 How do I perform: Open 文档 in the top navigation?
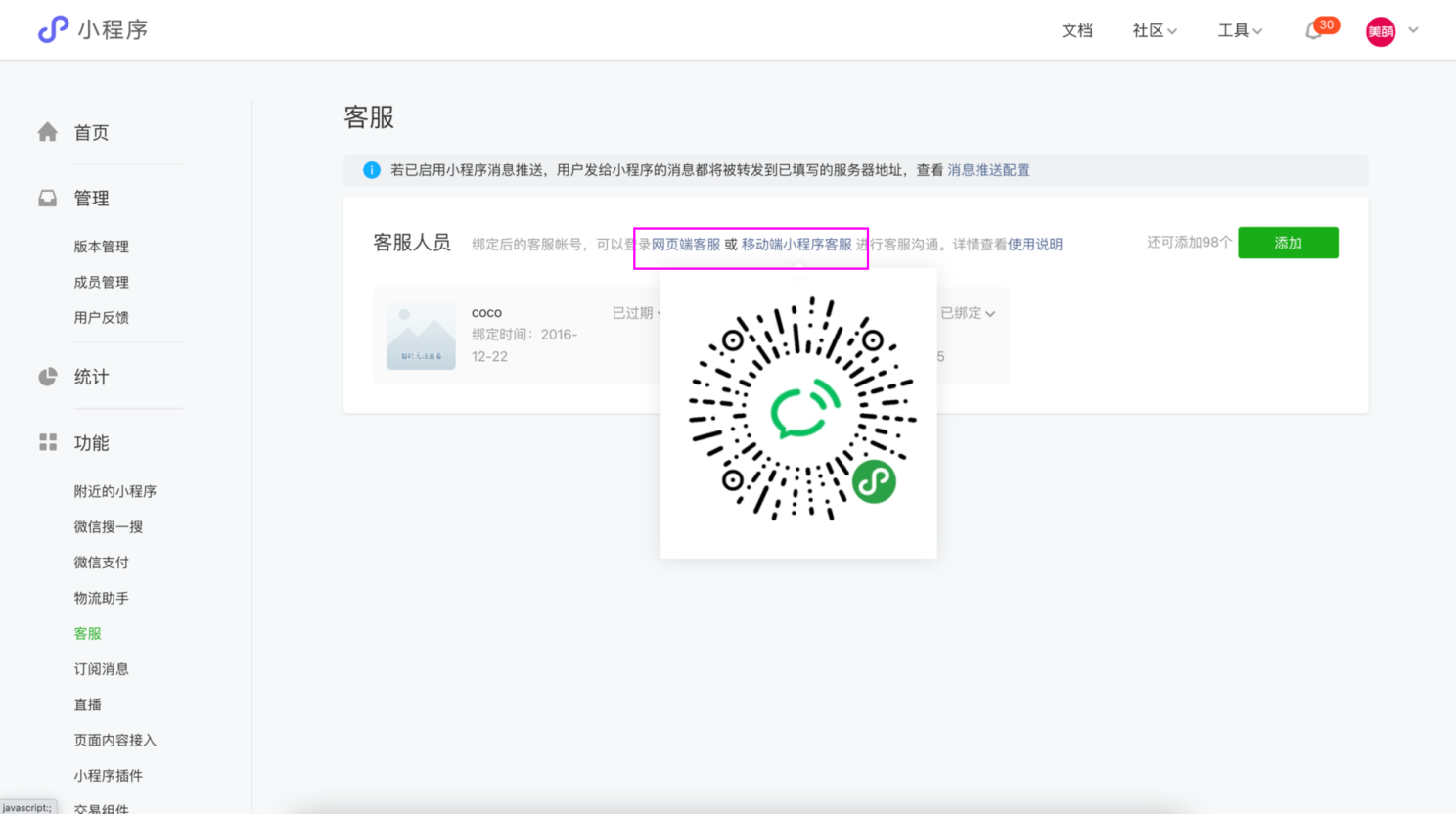(1076, 31)
